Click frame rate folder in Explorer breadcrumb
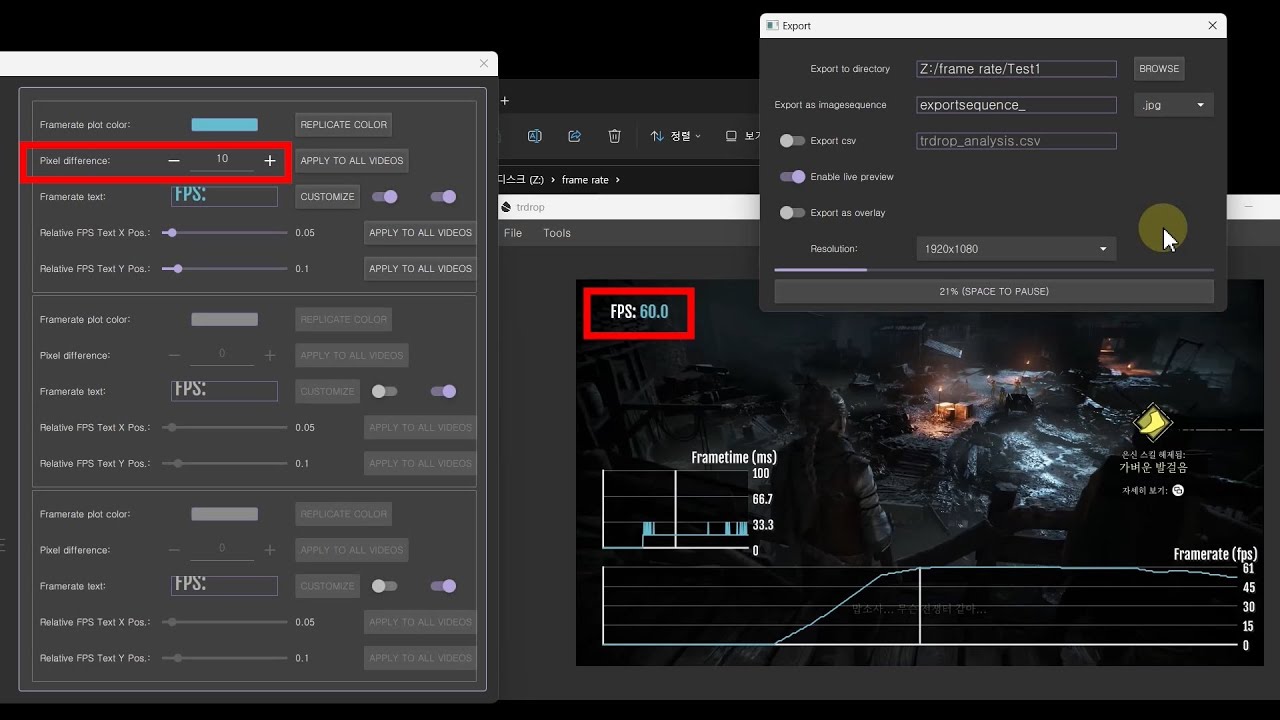The height and width of the screenshot is (720, 1280). point(585,180)
